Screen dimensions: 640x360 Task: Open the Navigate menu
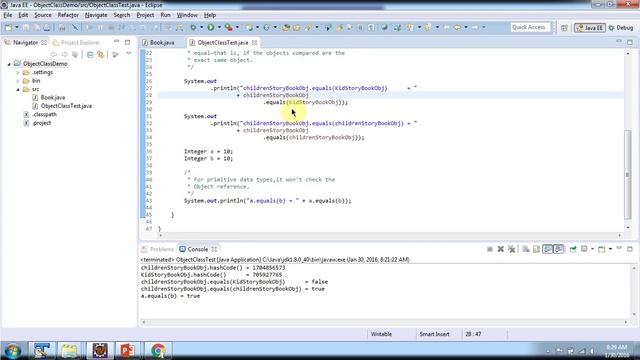(x=96, y=15)
